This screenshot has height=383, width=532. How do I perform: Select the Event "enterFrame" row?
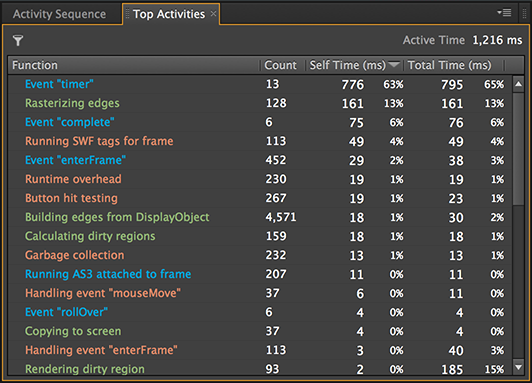coord(260,160)
